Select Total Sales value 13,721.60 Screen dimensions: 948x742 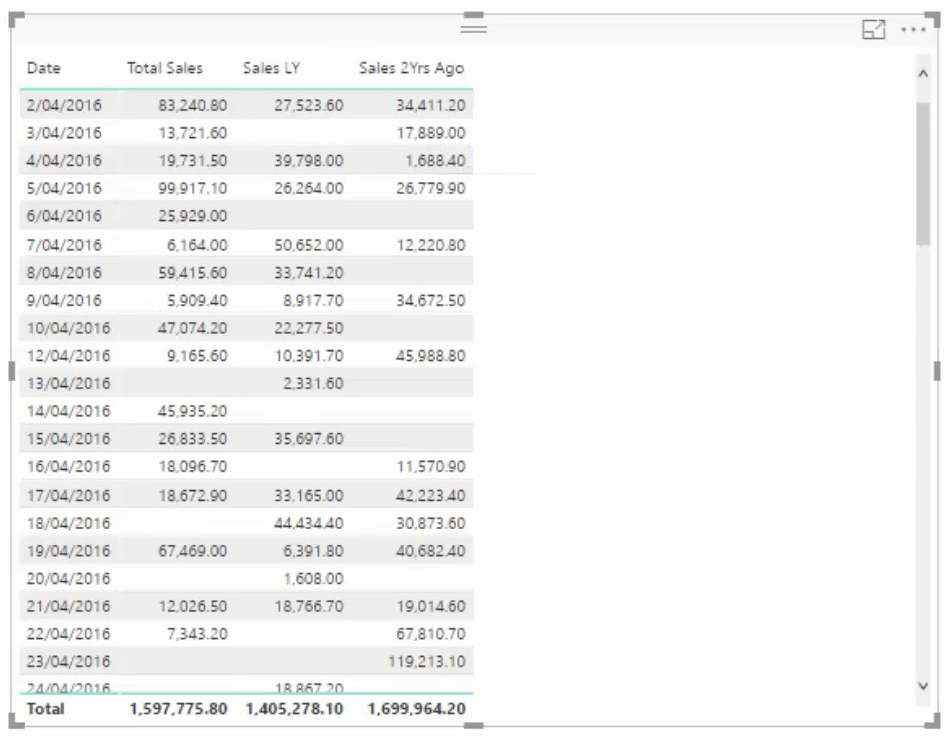pos(193,133)
